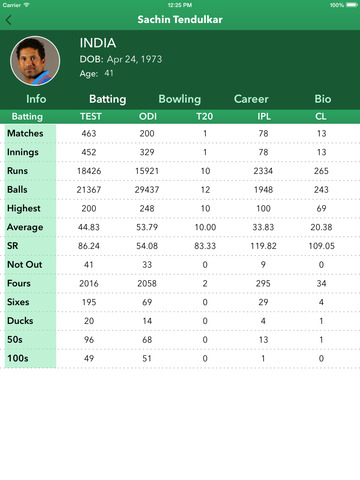Tap the CL column header
Image resolution: width=360 pixels, height=480 pixels.
(321, 116)
